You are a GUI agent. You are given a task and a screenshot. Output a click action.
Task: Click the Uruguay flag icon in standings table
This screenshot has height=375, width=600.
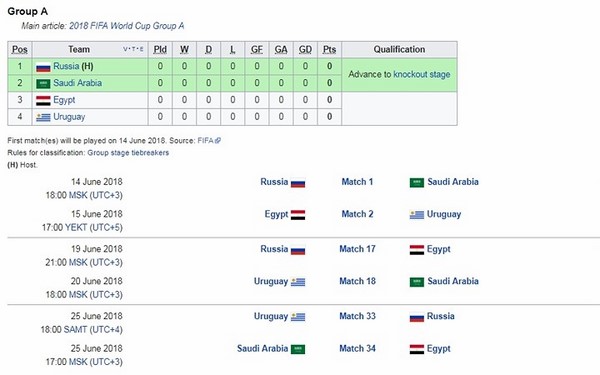[43, 117]
